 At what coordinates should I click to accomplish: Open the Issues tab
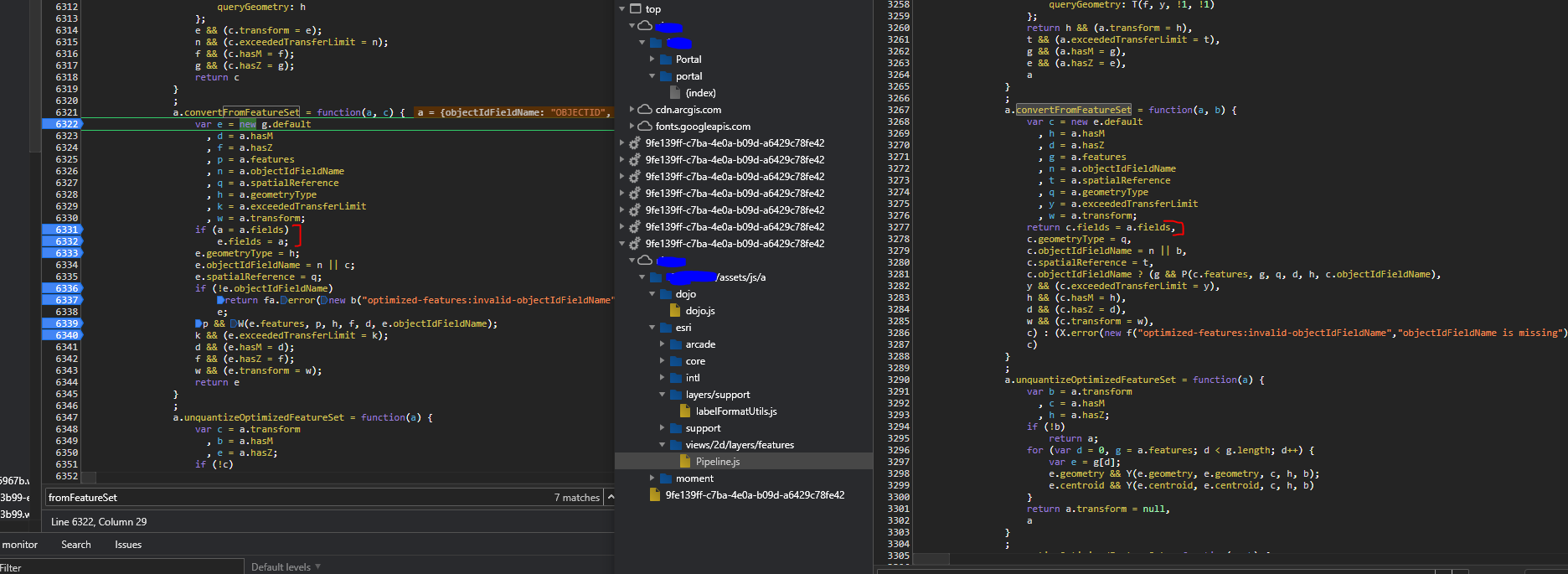click(128, 545)
